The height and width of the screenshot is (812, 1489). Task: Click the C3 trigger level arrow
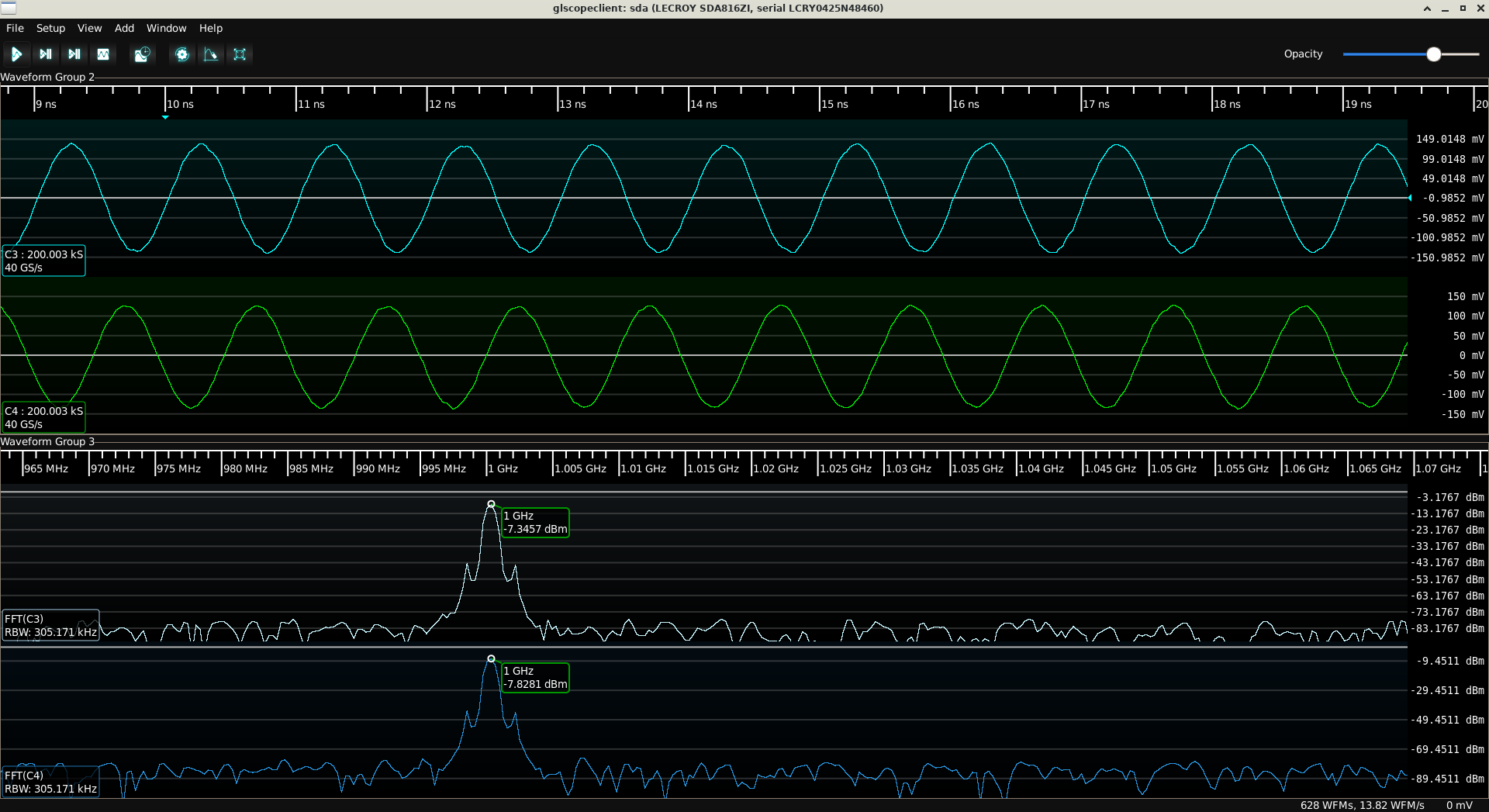[1410, 198]
